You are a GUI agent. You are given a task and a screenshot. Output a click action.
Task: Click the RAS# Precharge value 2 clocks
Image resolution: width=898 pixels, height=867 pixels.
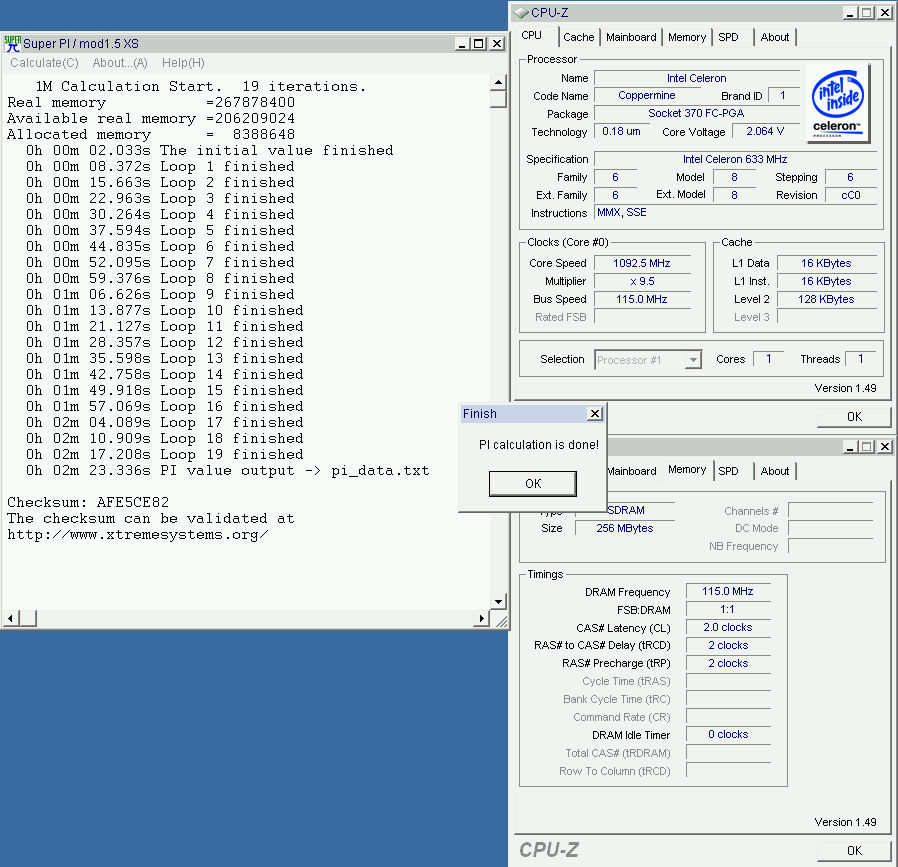tap(728, 663)
